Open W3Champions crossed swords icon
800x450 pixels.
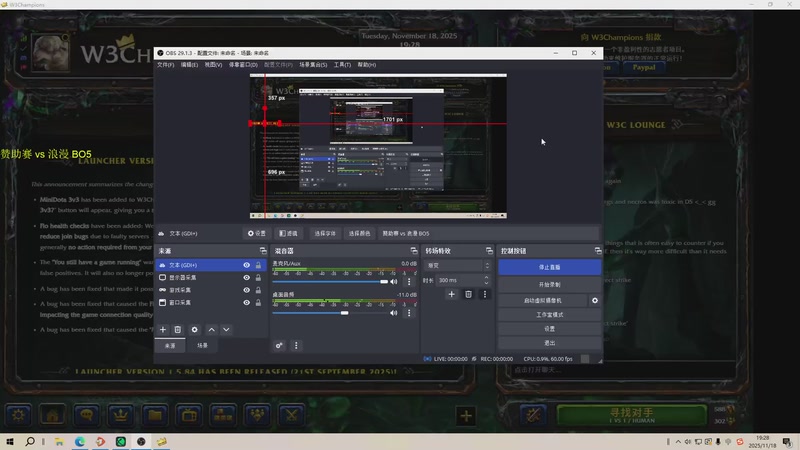[292, 415]
